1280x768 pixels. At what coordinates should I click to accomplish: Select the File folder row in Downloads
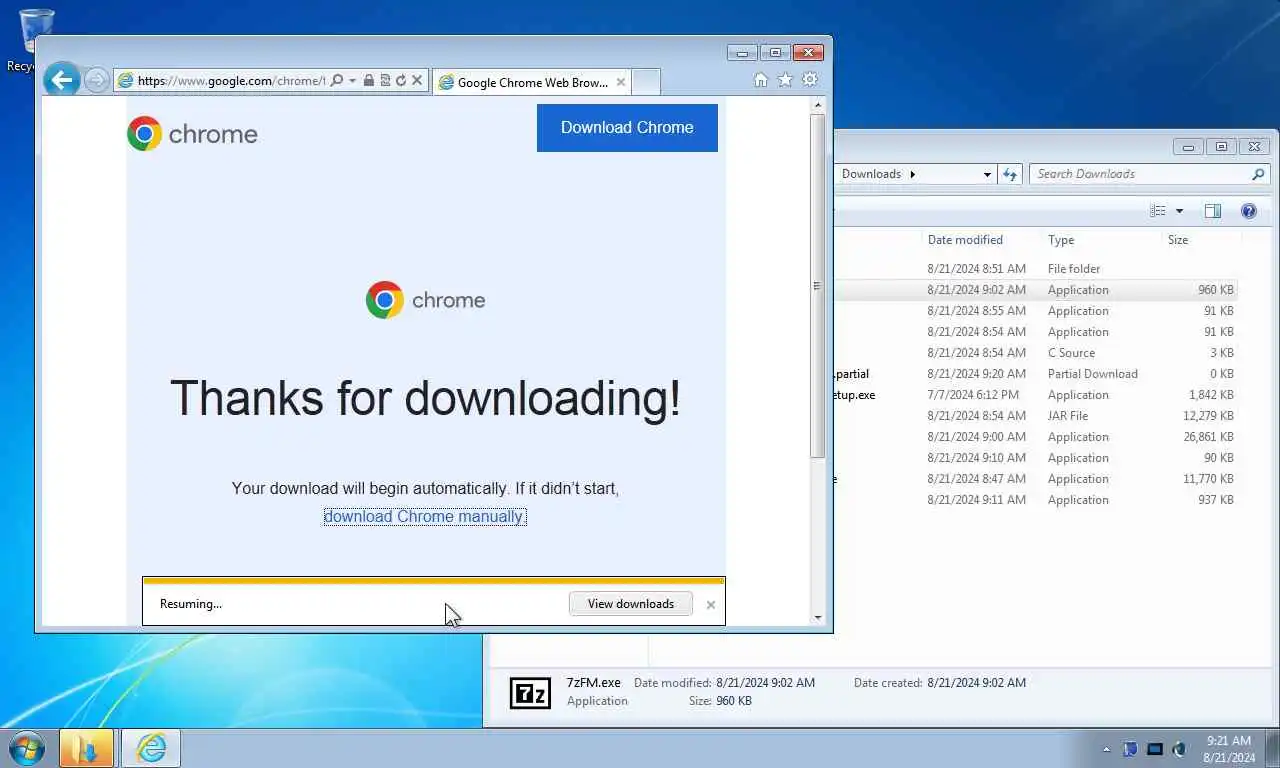coord(1036,269)
